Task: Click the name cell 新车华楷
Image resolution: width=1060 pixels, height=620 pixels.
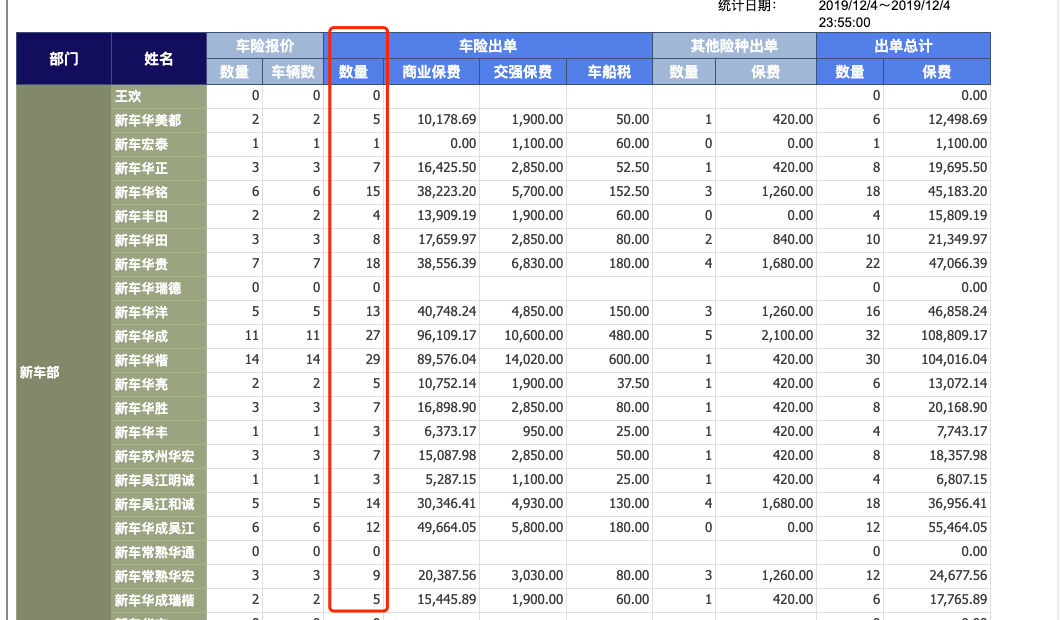Action: 159,360
